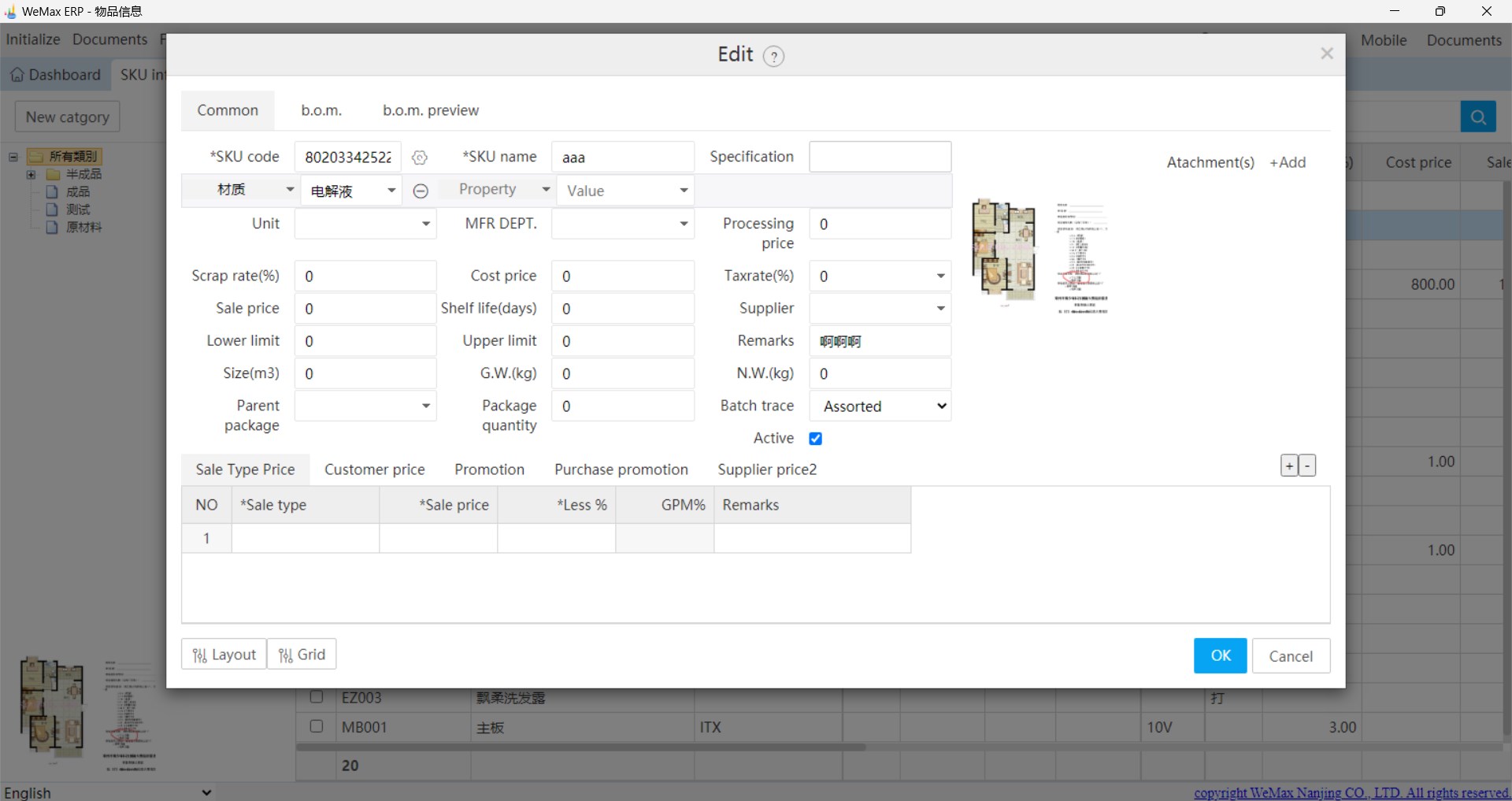Click the floor plan thumbnail in sidebar
Screen dimensions: 1512x801
point(52,710)
